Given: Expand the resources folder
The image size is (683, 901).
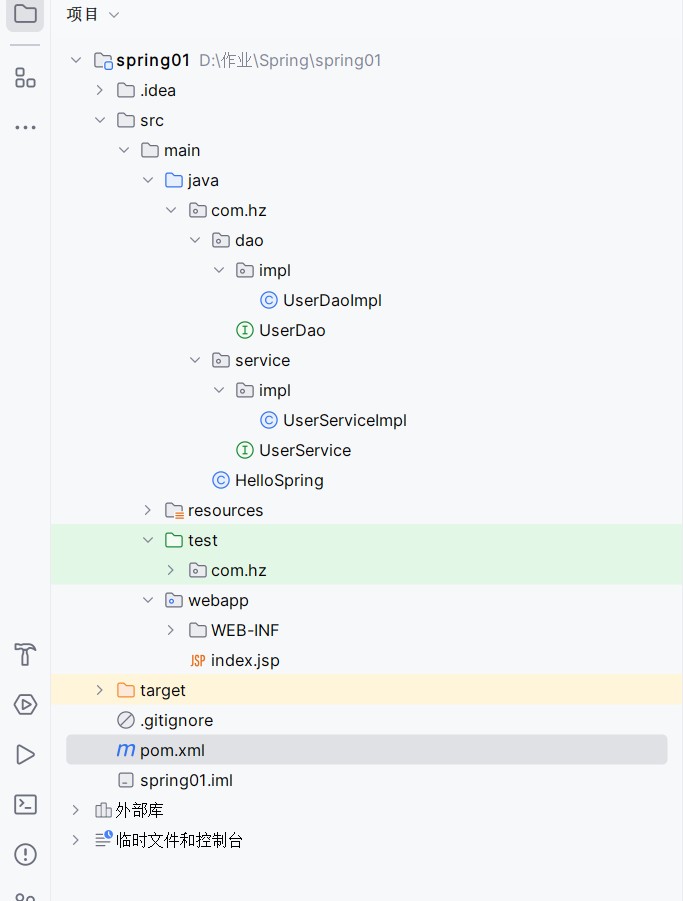Looking at the screenshot, I should pyautogui.click(x=147, y=510).
